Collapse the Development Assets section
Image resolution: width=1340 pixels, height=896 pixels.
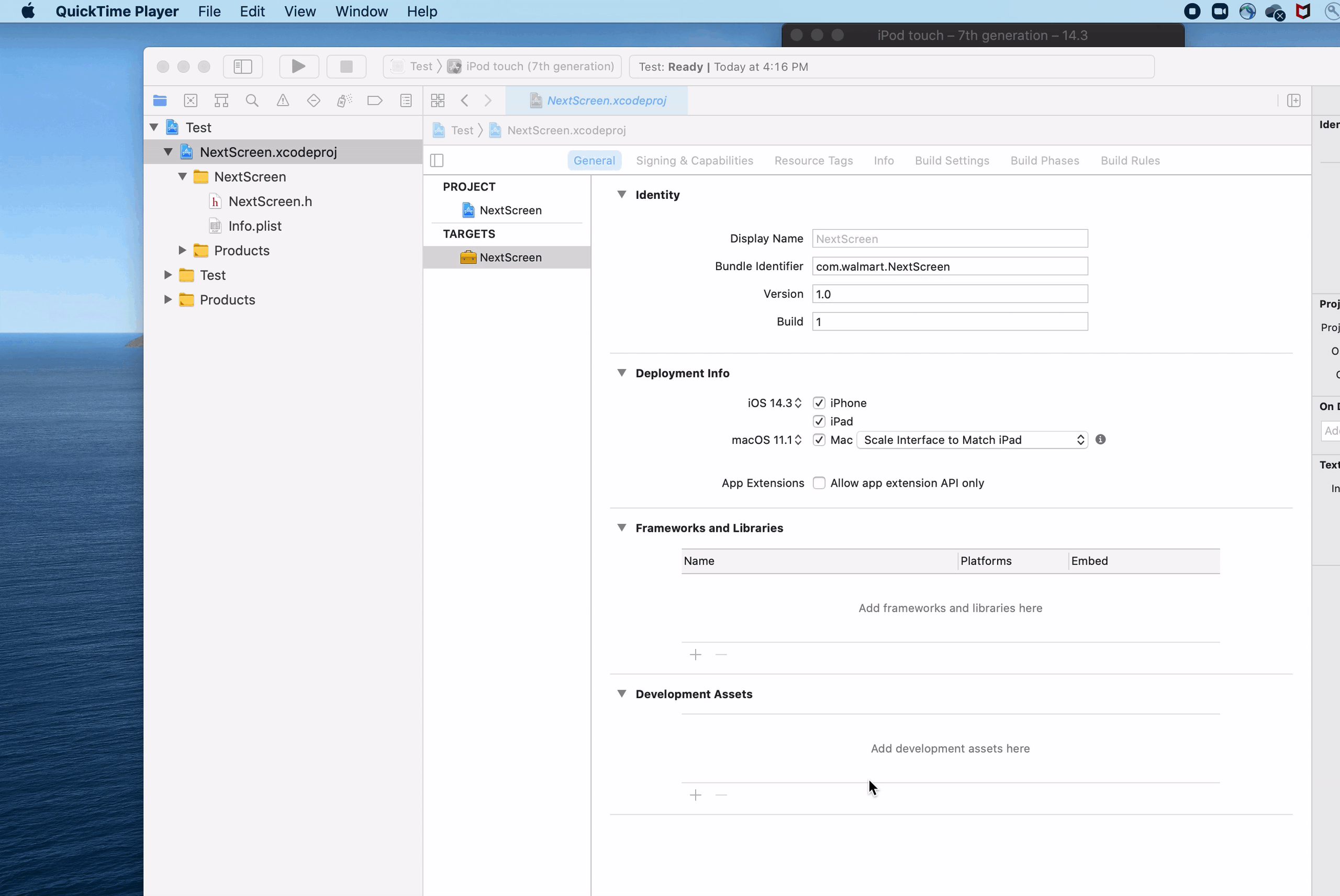pyautogui.click(x=622, y=693)
